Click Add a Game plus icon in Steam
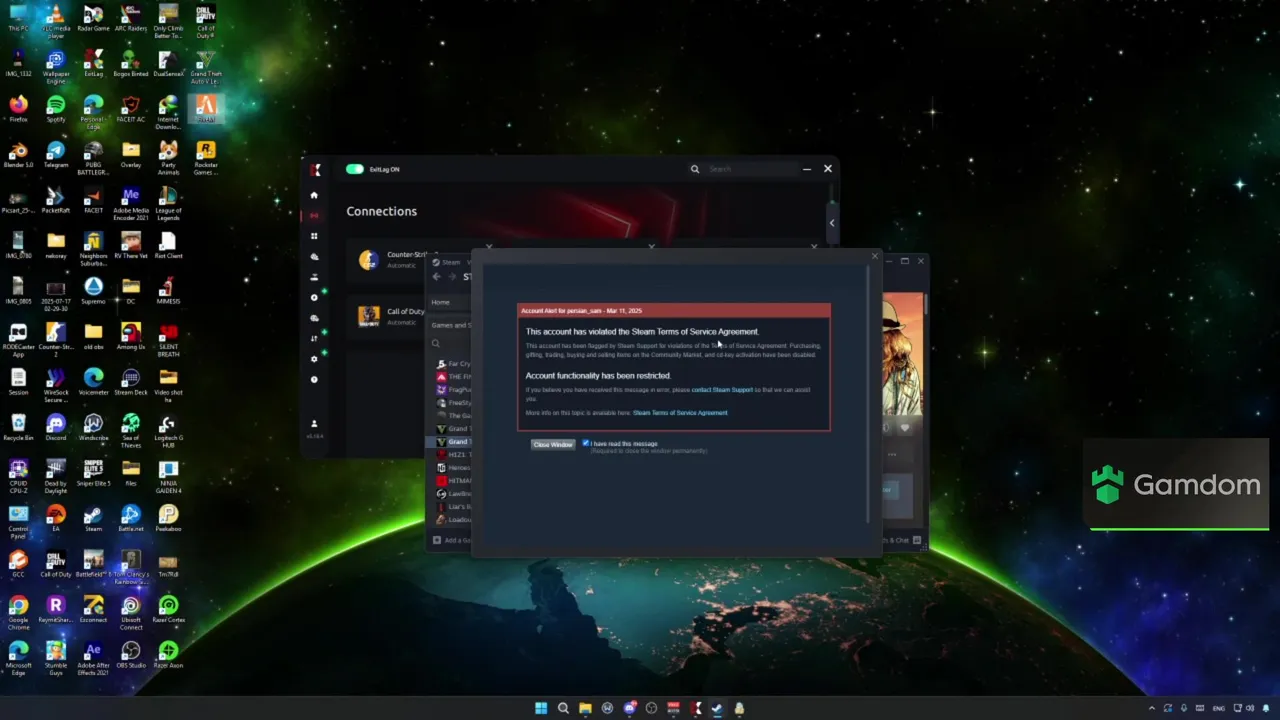Screen dimensions: 1280x720 coord(437,540)
